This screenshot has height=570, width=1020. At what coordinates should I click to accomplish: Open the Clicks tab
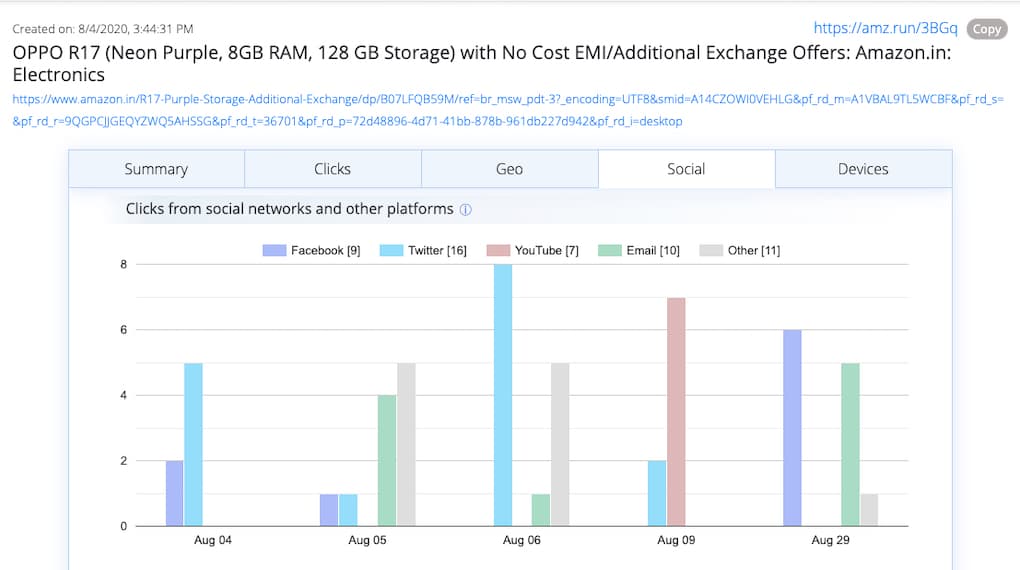click(x=332, y=169)
